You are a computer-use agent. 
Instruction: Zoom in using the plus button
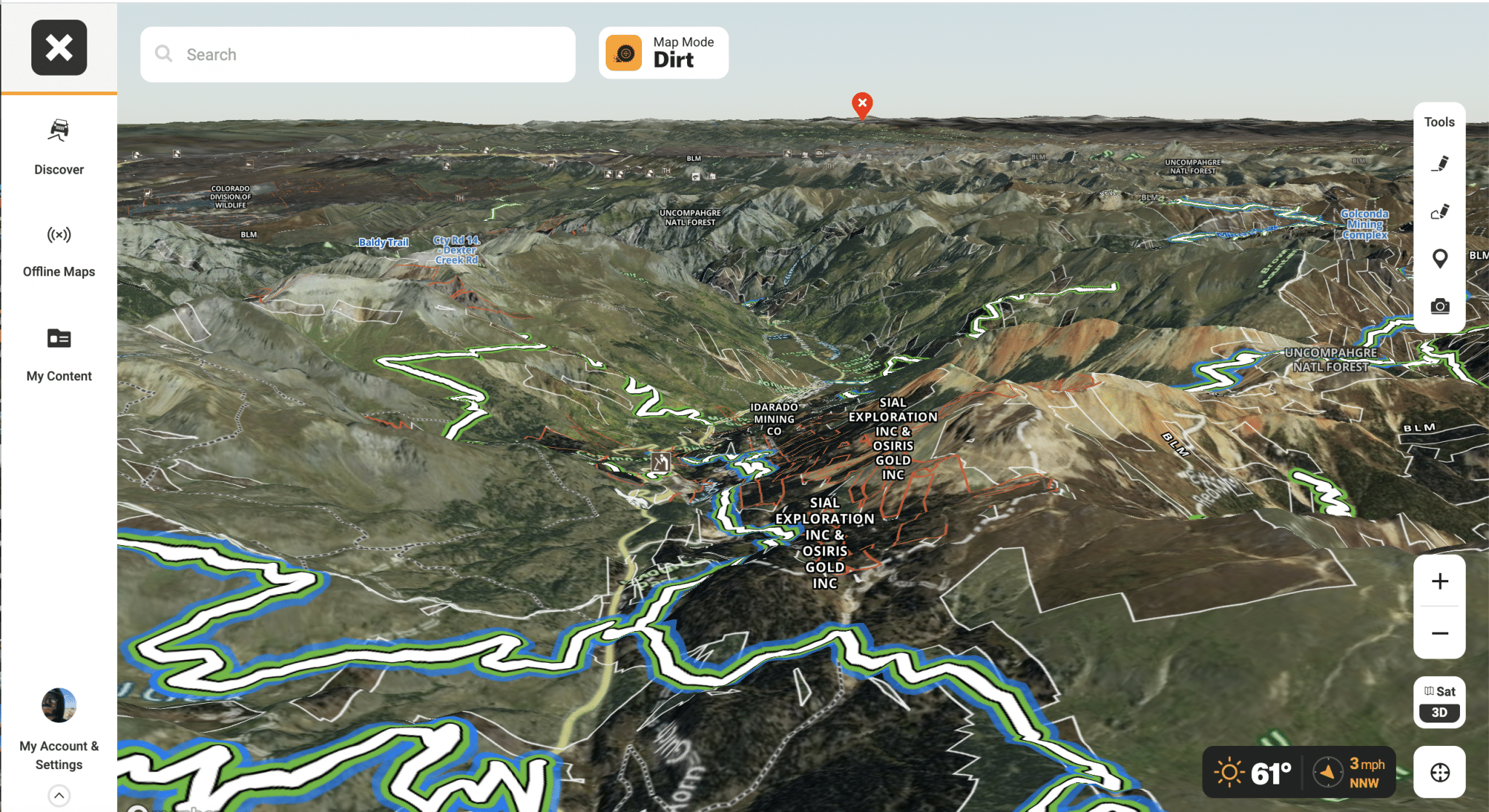(x=1440, y=580)
